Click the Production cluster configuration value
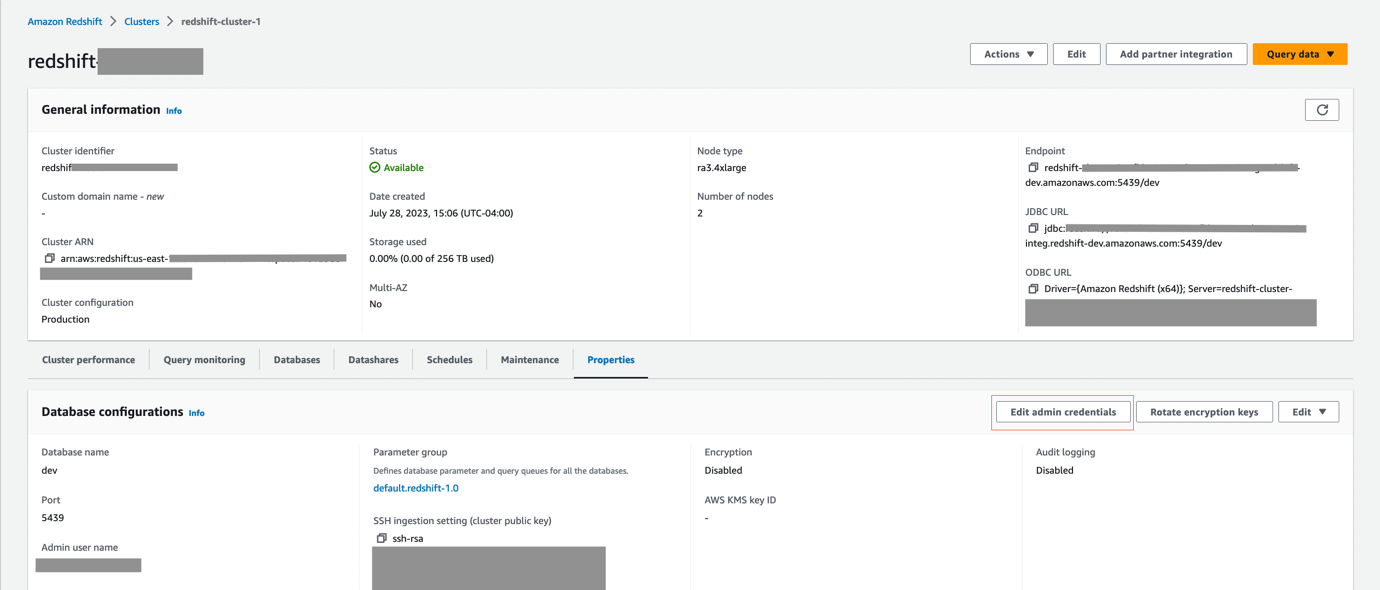This screenshot has width=1380, height=590. [65, 319]
